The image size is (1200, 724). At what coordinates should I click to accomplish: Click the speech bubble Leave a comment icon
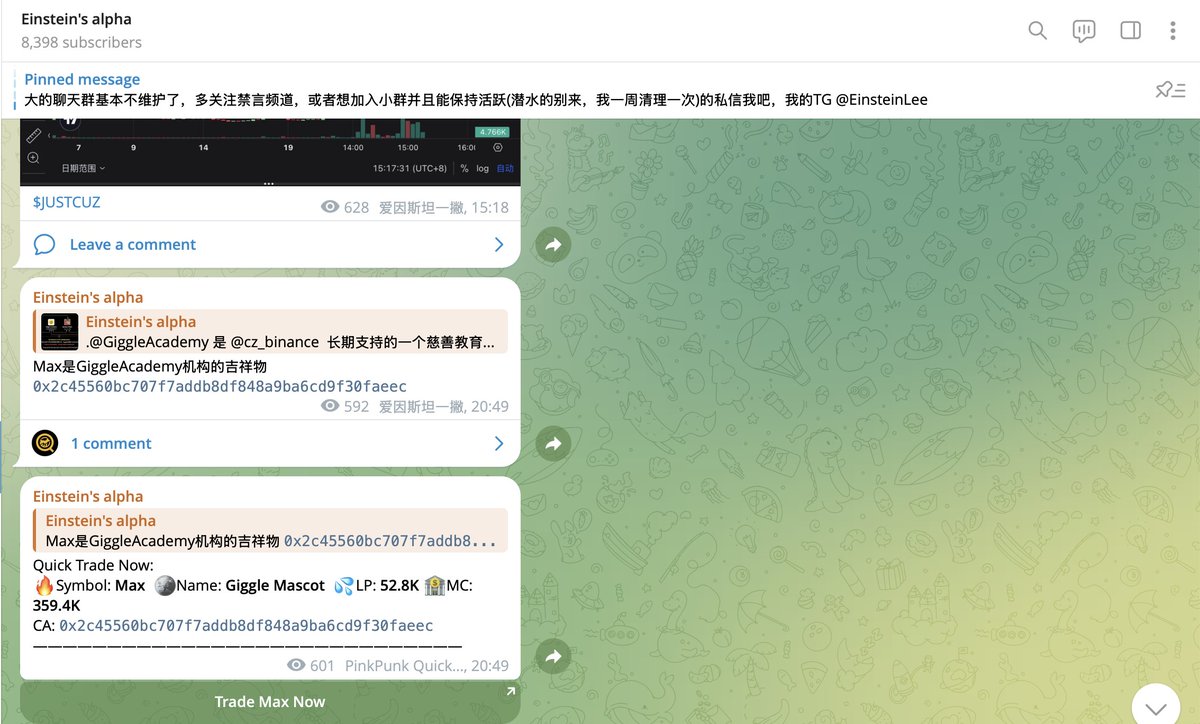coord(44,245)
